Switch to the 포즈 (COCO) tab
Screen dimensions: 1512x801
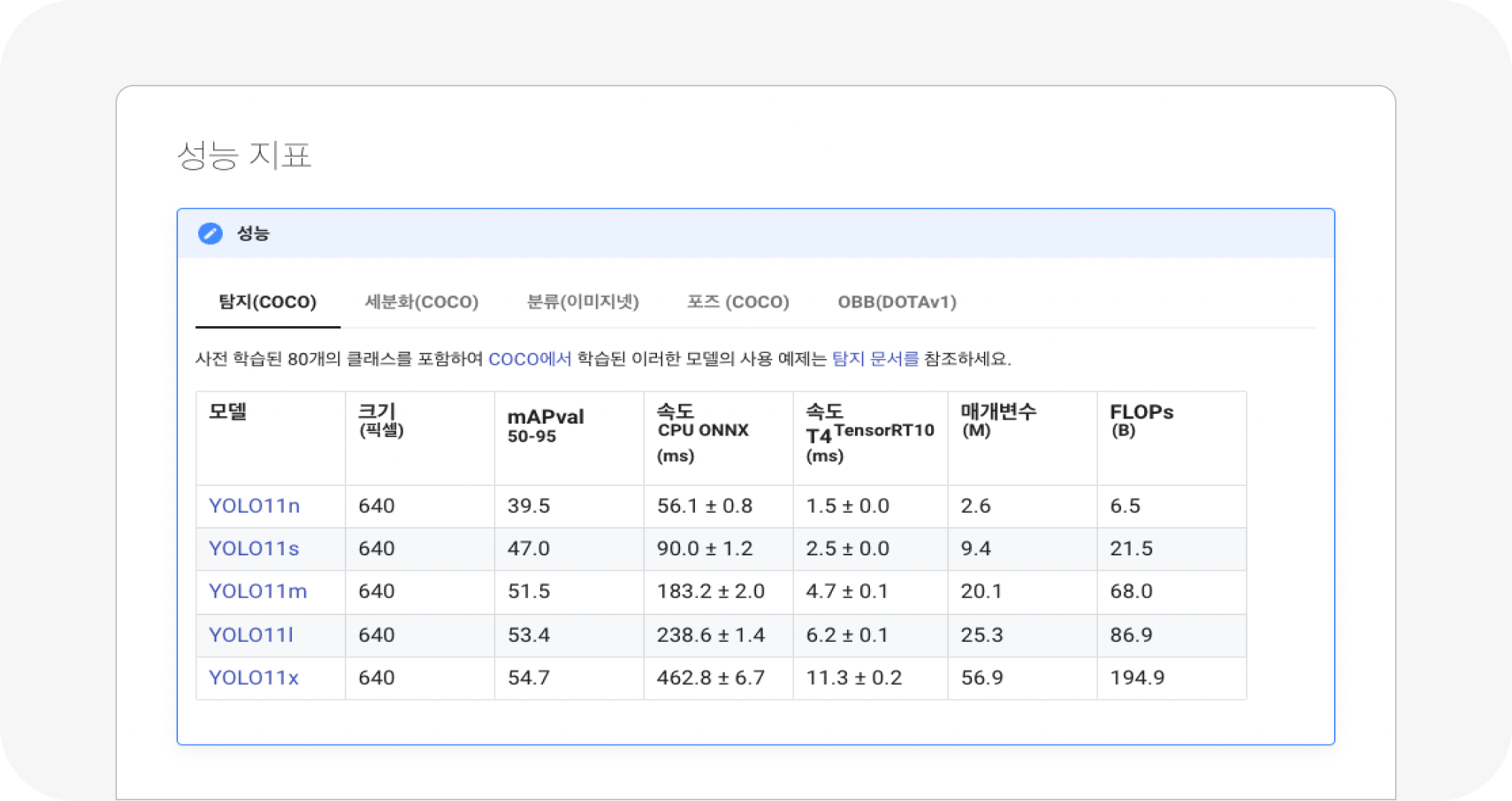point(737,301)
